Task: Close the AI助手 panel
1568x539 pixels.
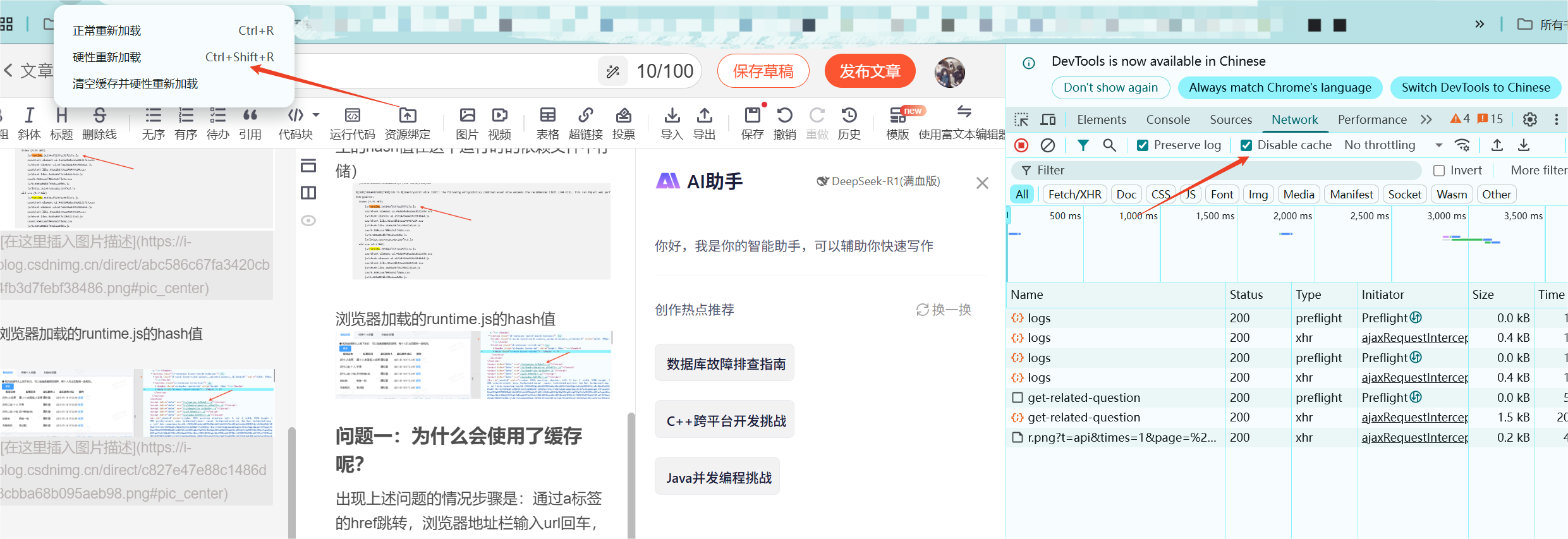Action: pyautogui.click(x=982, y=183)
